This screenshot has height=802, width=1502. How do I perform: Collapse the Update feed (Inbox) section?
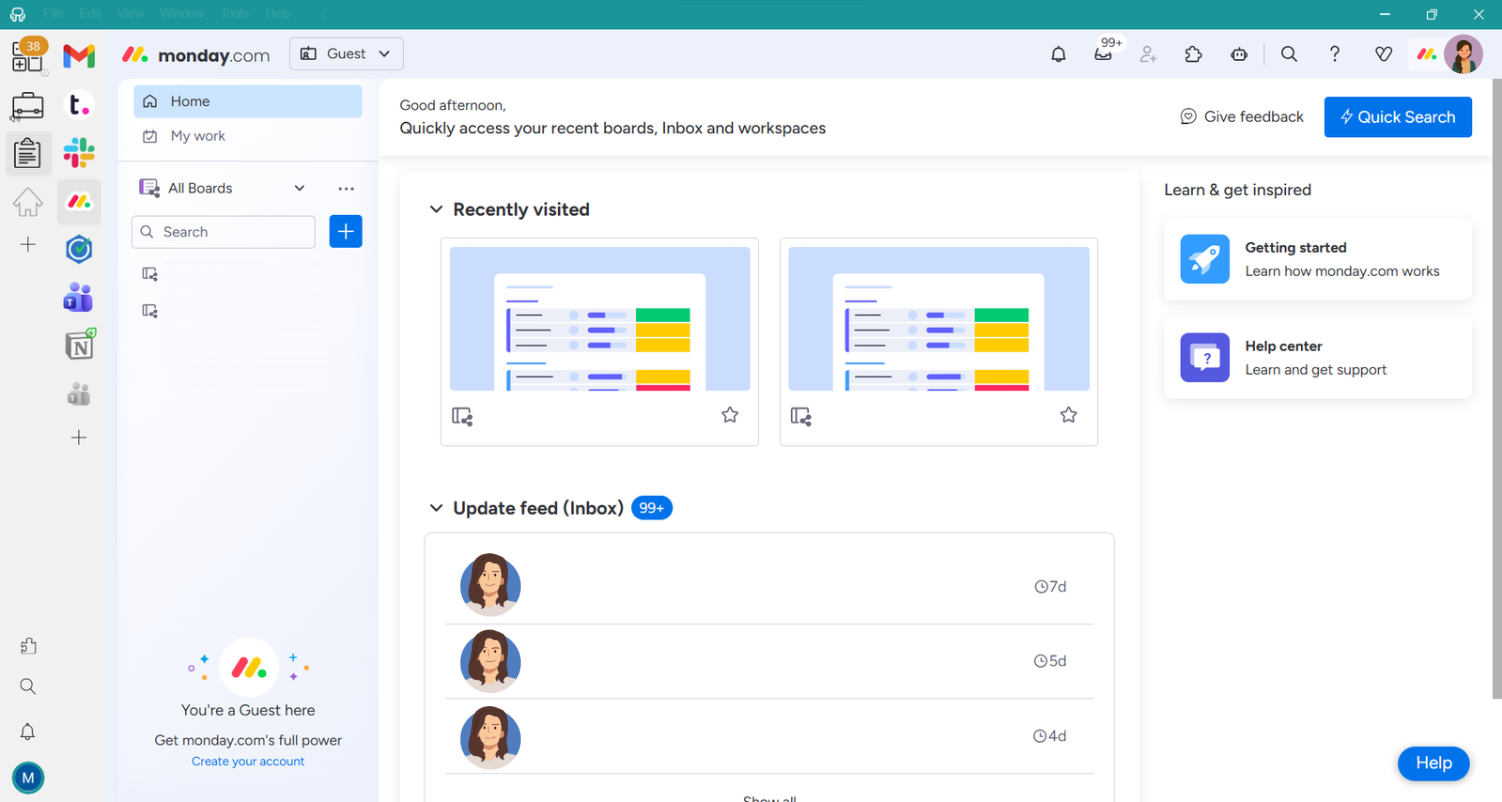click(x=436, y=508)
